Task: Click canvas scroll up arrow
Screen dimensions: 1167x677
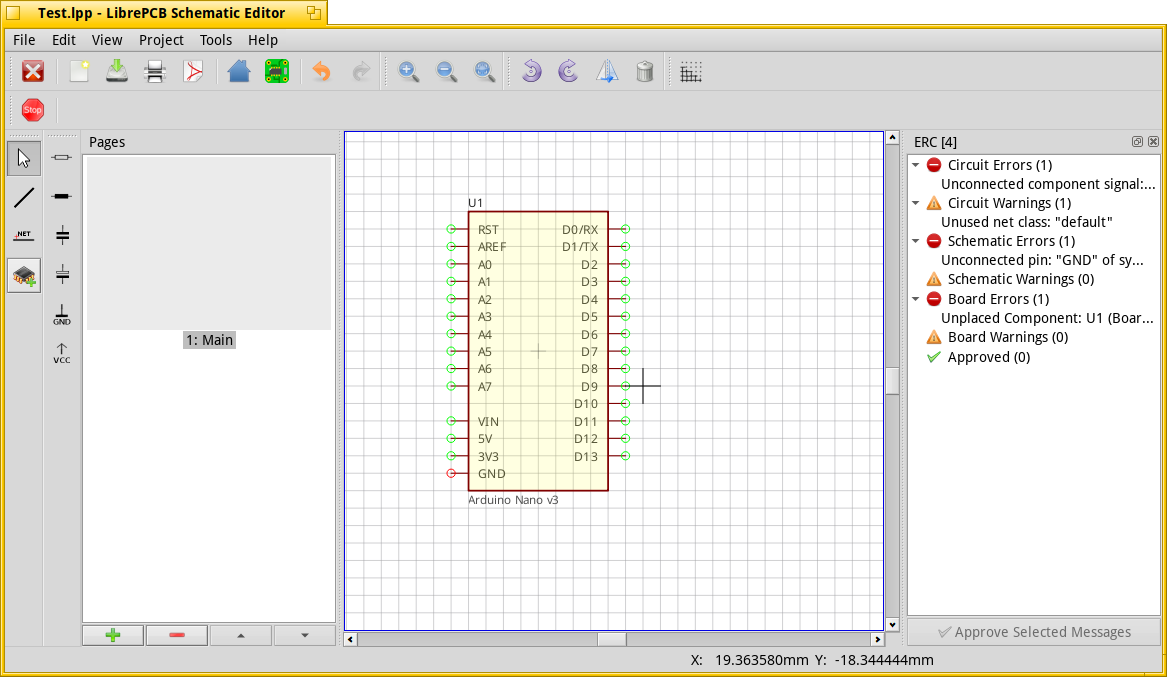Action: (x=892, y=138)
